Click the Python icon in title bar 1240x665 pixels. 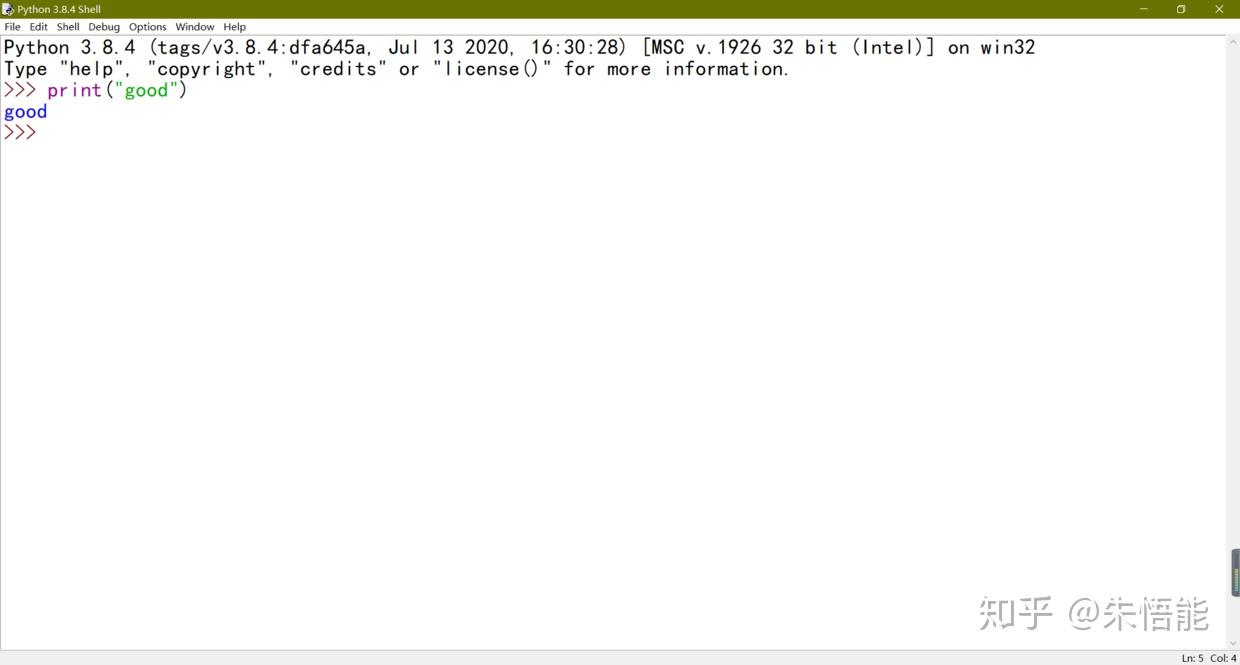click(8, 9)
